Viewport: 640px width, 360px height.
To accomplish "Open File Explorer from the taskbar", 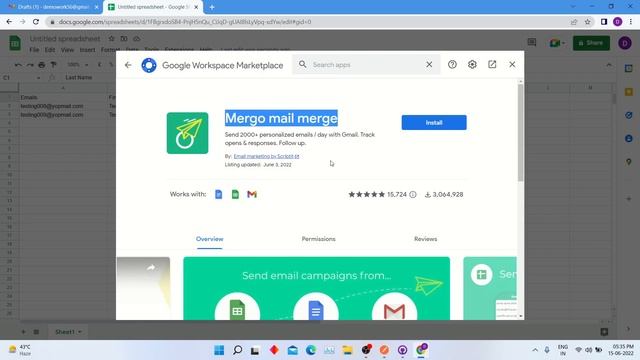I will (x=347, y=350).
